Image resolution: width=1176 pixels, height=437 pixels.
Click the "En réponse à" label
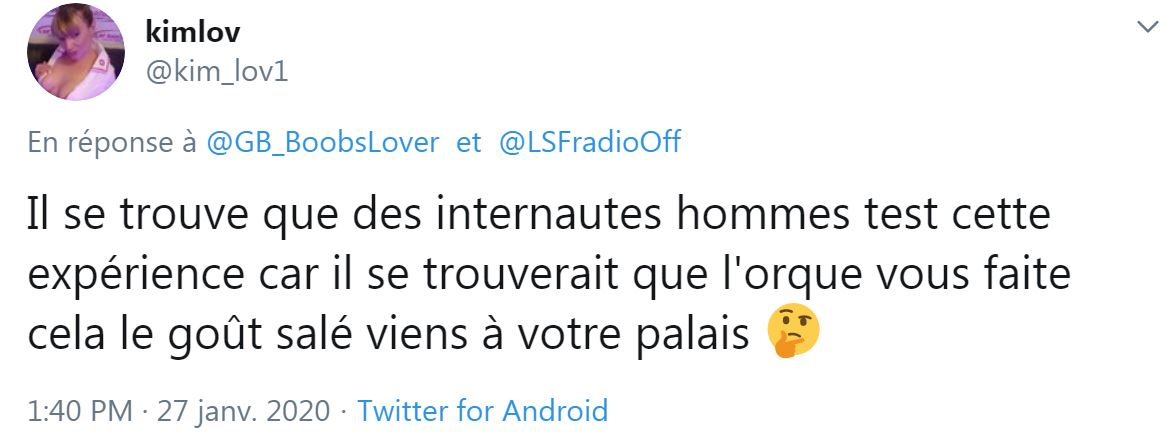111,142
